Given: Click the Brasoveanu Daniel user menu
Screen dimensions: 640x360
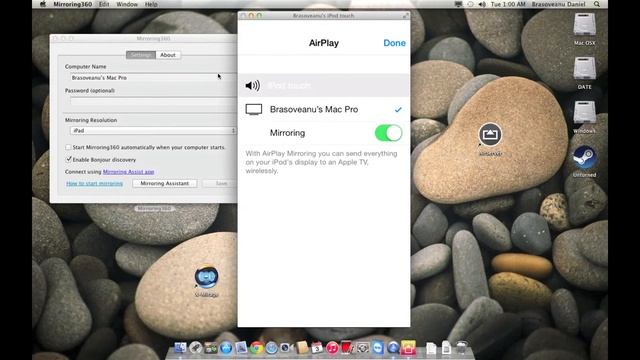Looking at the screenshot, I should click(558, 4).
